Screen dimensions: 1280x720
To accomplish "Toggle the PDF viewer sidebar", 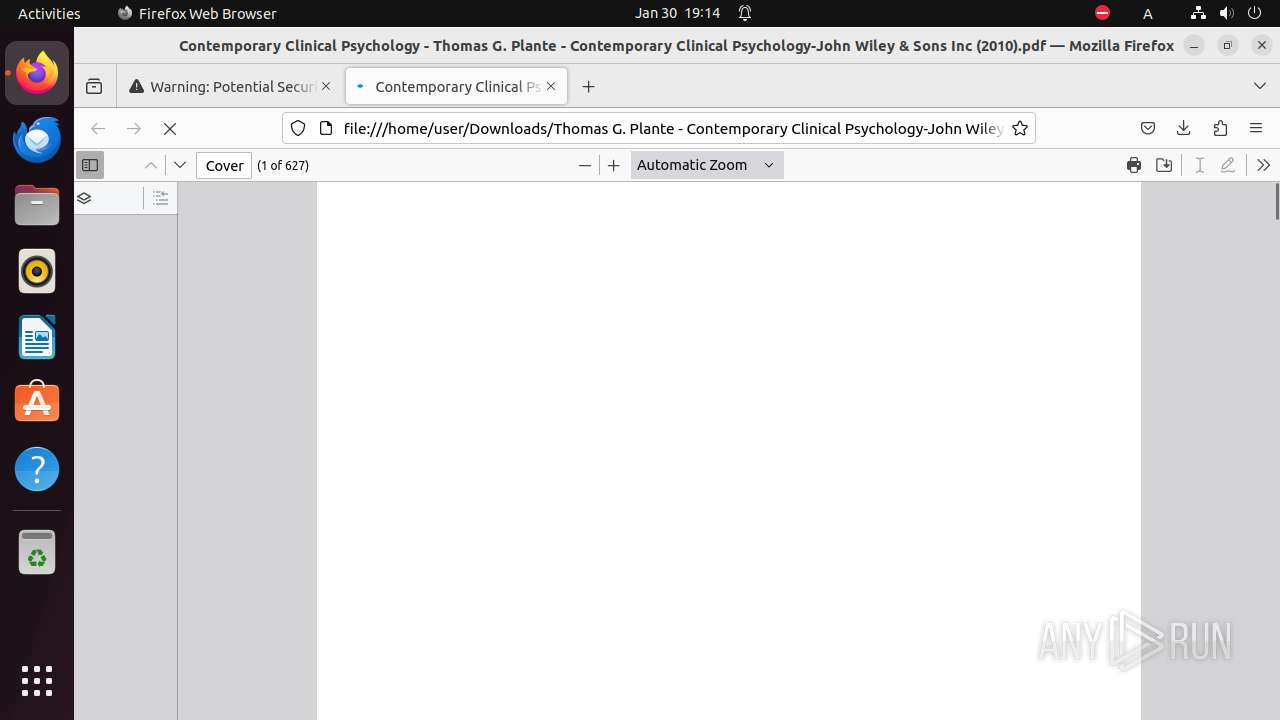I will pos(90,165).
